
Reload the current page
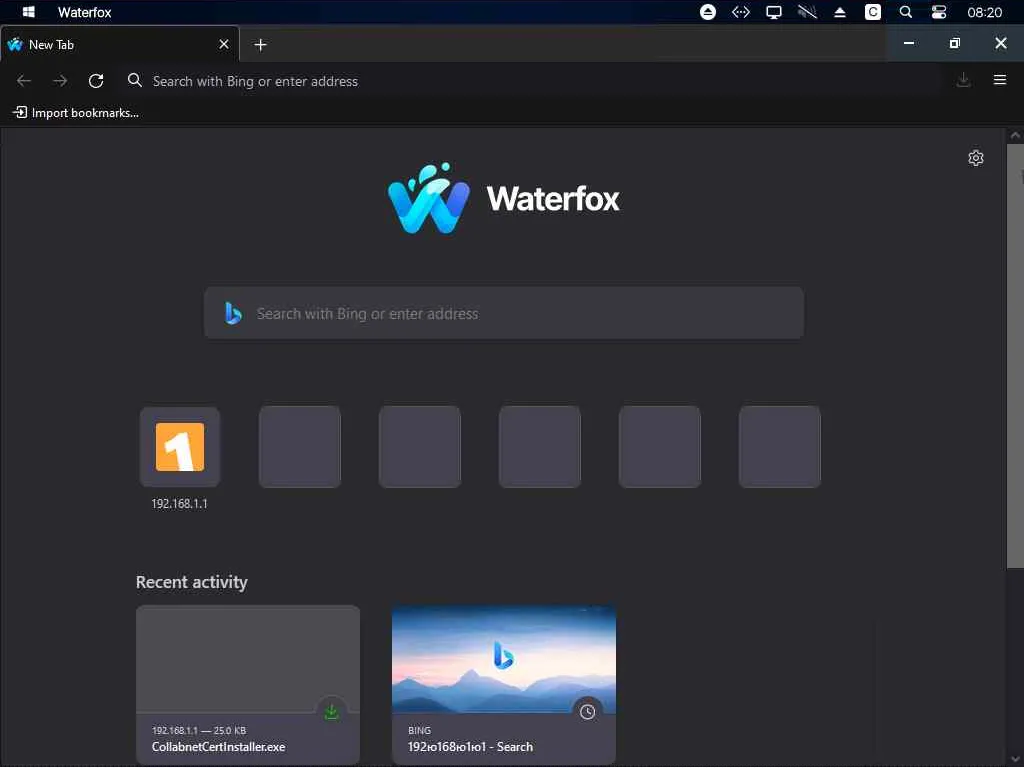tap(96, 81)
